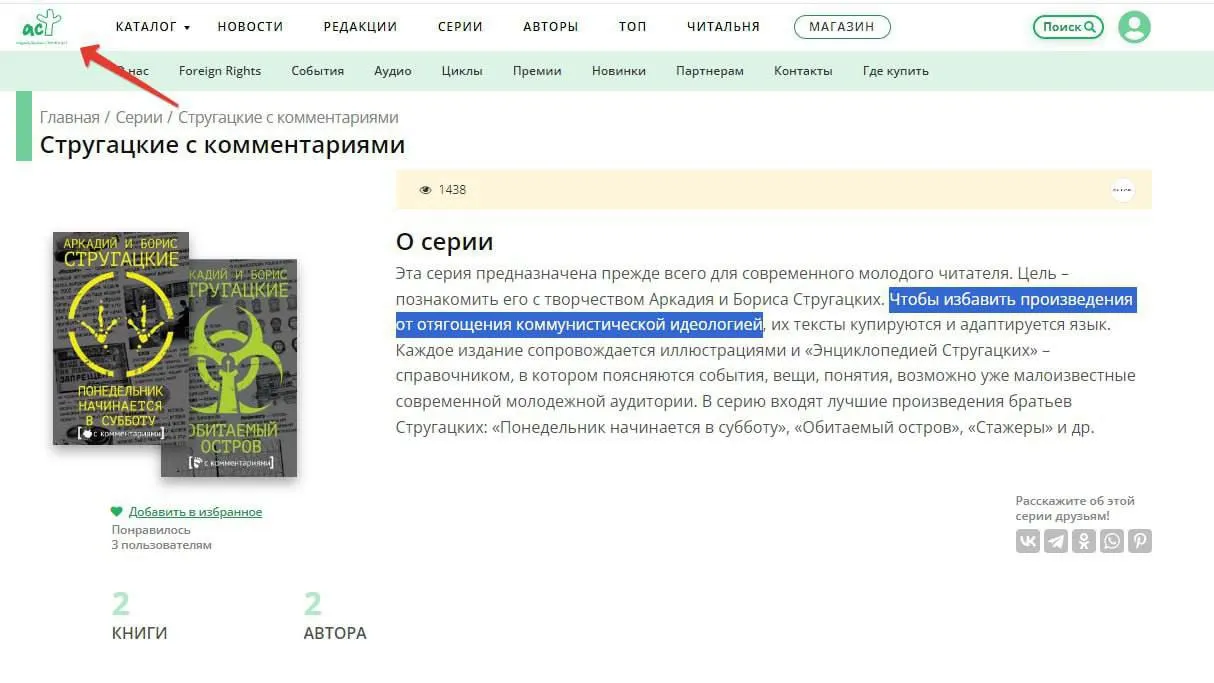1214x683 pixels.
Task: Share the series via WhatsApp
Action: [x=1112, y=540]
